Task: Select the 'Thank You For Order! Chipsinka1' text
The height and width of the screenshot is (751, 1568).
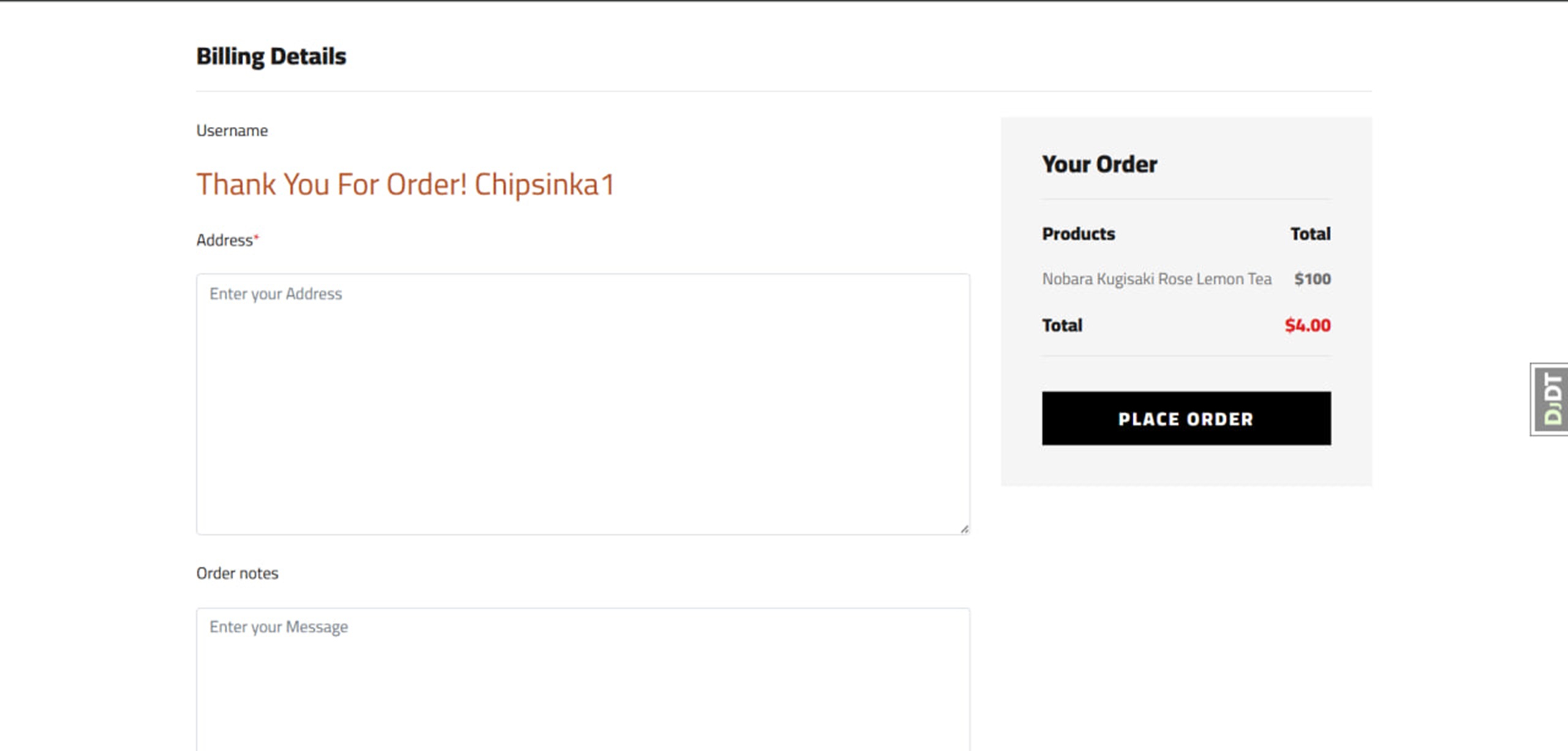Action: pos(405,184)
